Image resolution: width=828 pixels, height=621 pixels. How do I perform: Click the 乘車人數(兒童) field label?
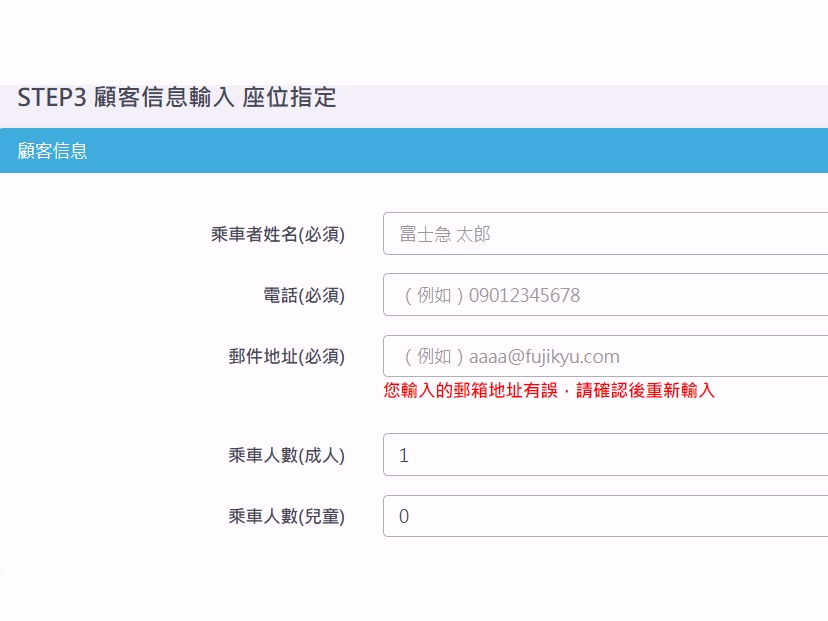click(x=283, y=516)
